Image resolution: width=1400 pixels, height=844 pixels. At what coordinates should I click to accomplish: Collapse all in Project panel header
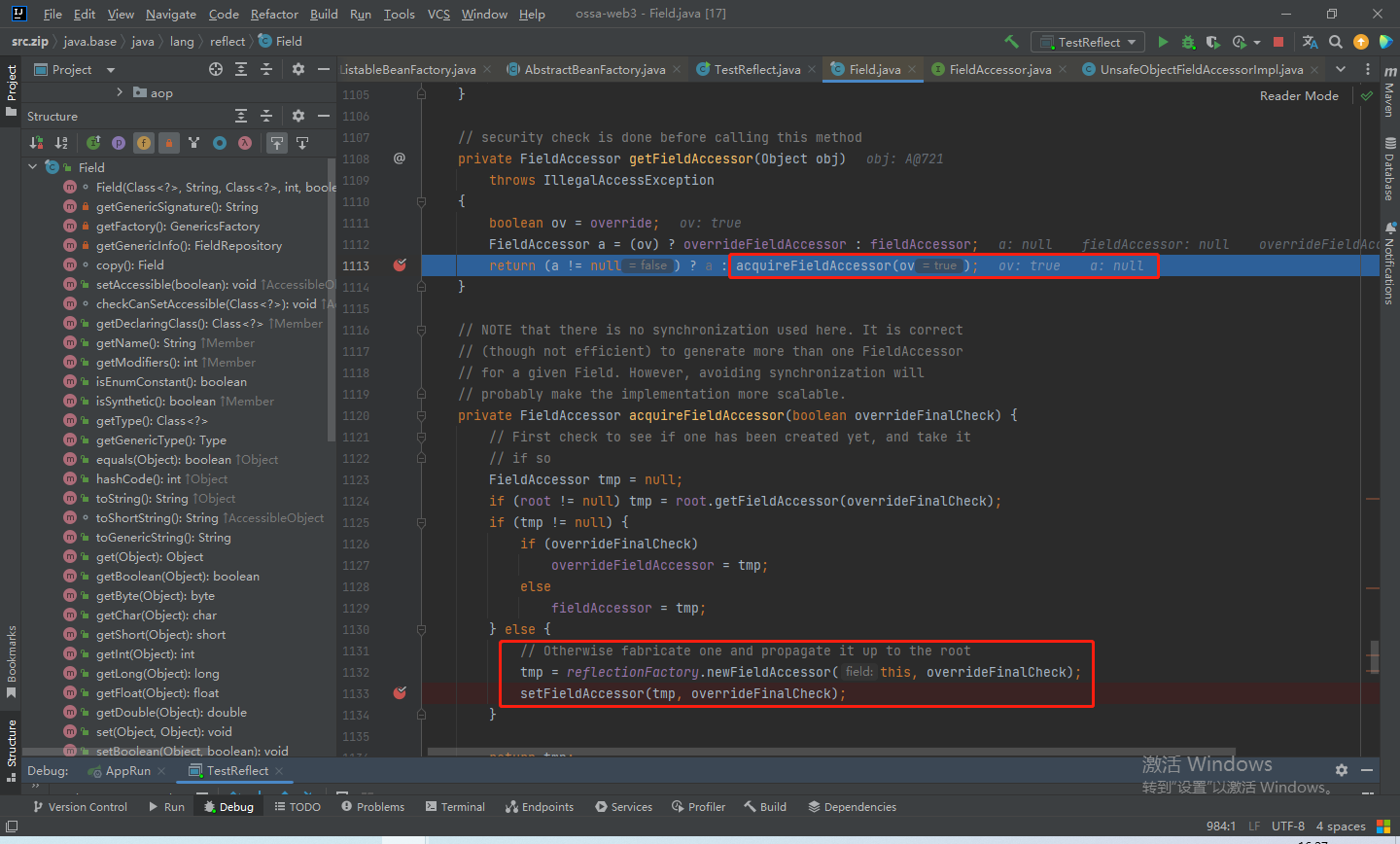(266, 69)
